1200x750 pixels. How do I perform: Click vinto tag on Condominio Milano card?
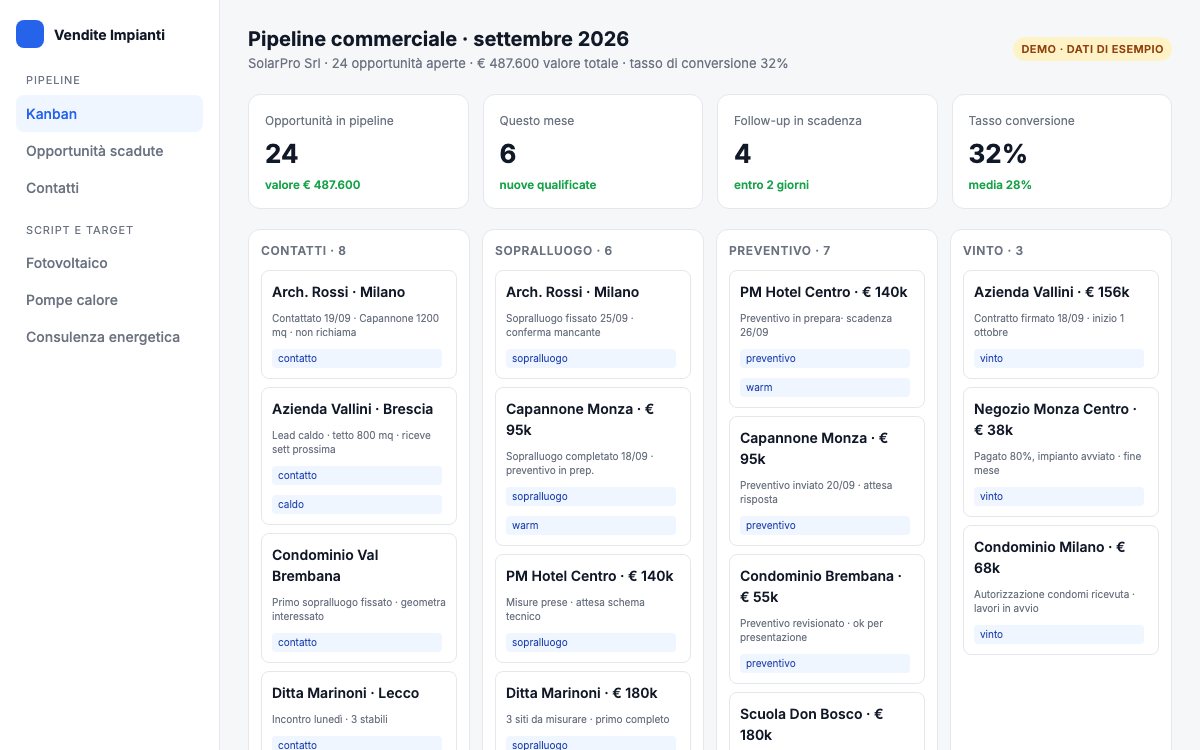coord(1059,634)
